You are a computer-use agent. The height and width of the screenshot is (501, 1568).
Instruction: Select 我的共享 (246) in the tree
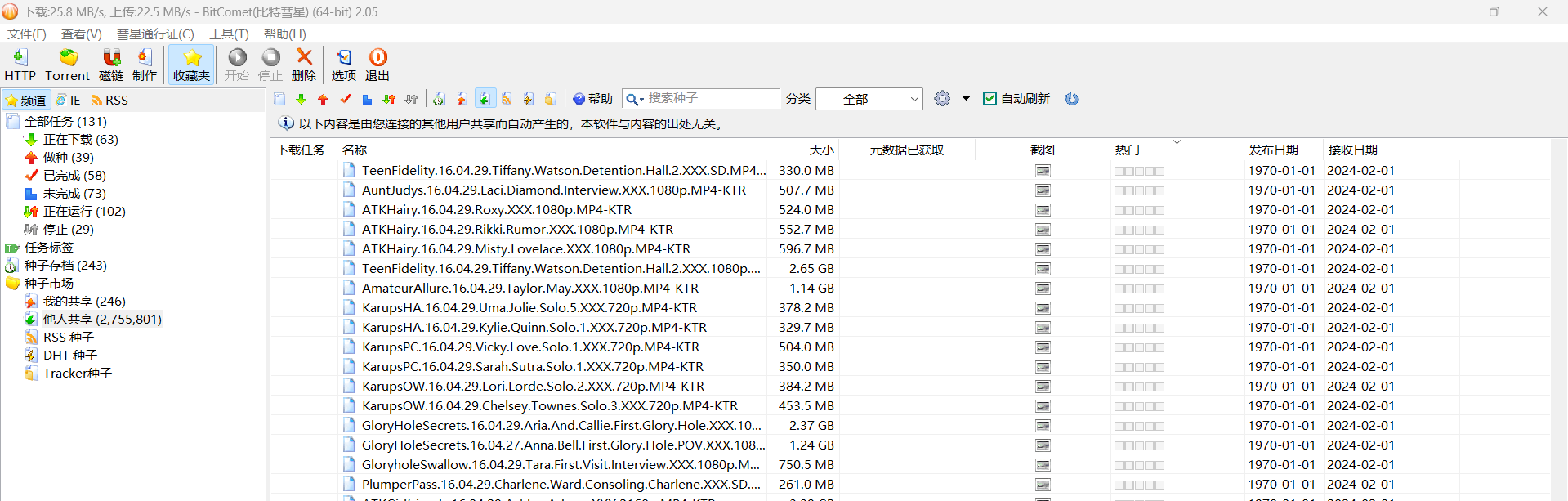(84, 301)
